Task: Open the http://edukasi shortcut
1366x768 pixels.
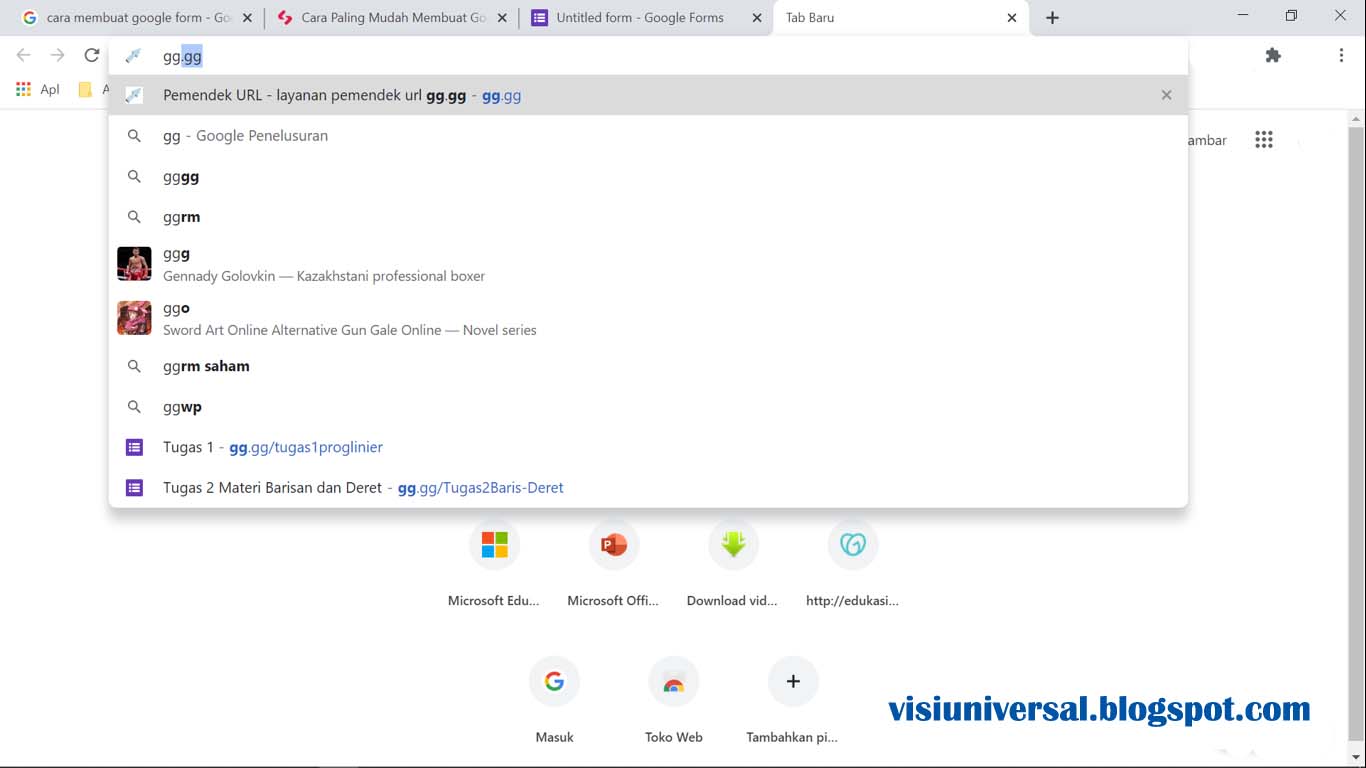Action: point(852,545)
